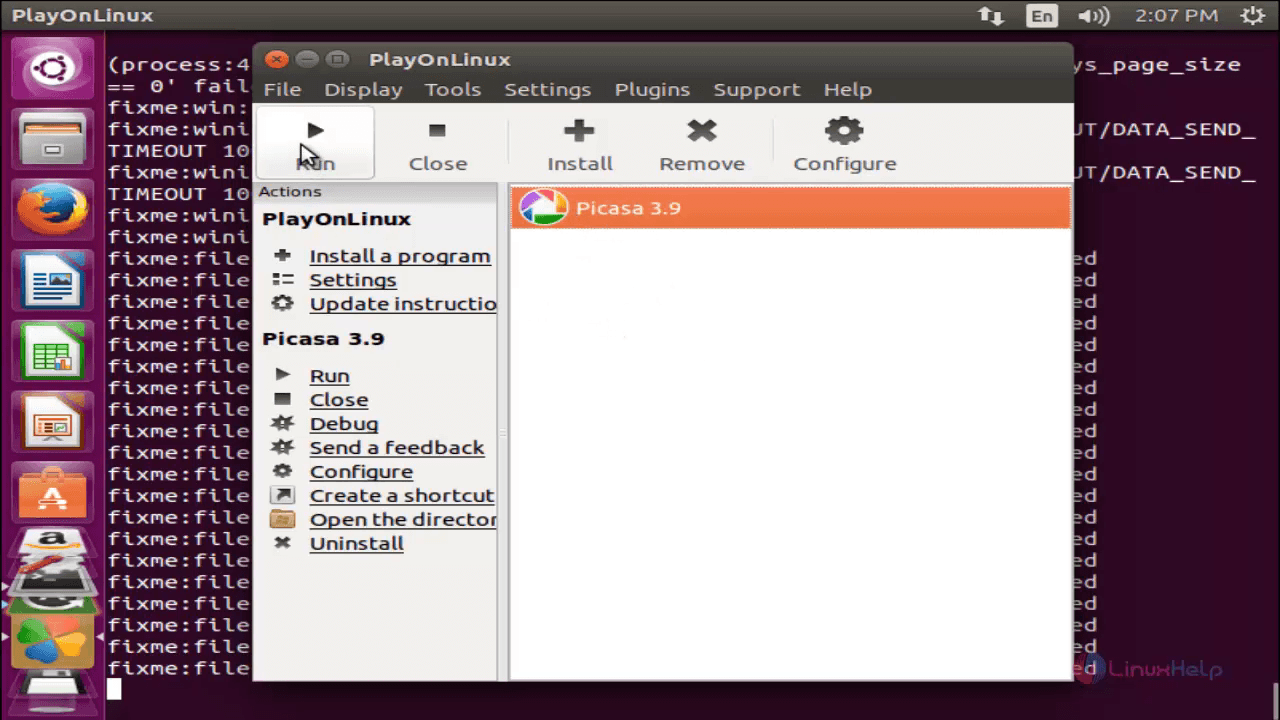
Task: Launch LibreOffice Impress from the launcher
Action: pyautogui.click(x=53, y=422)
